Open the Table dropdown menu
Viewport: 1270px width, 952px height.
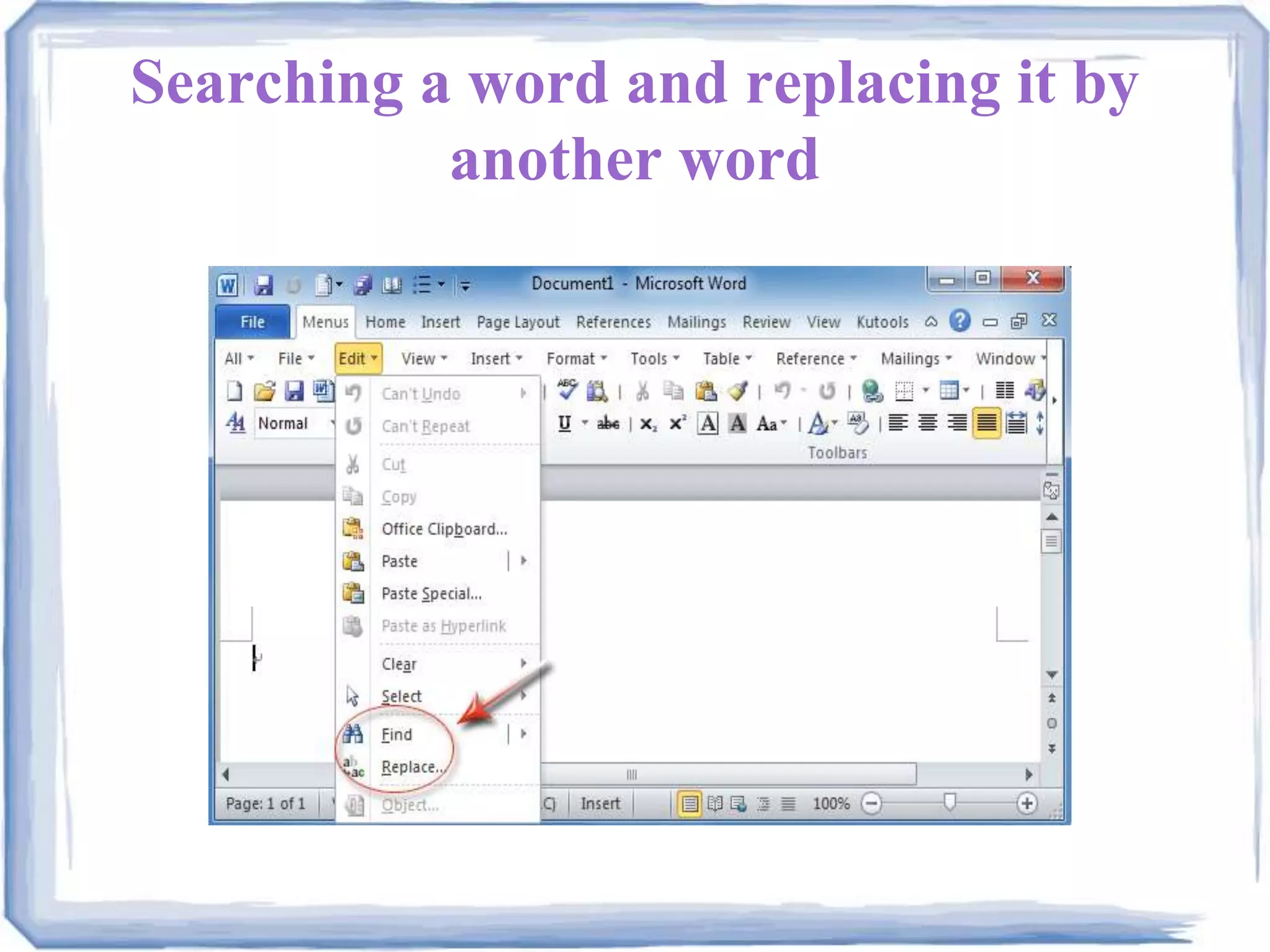(727, 359)
